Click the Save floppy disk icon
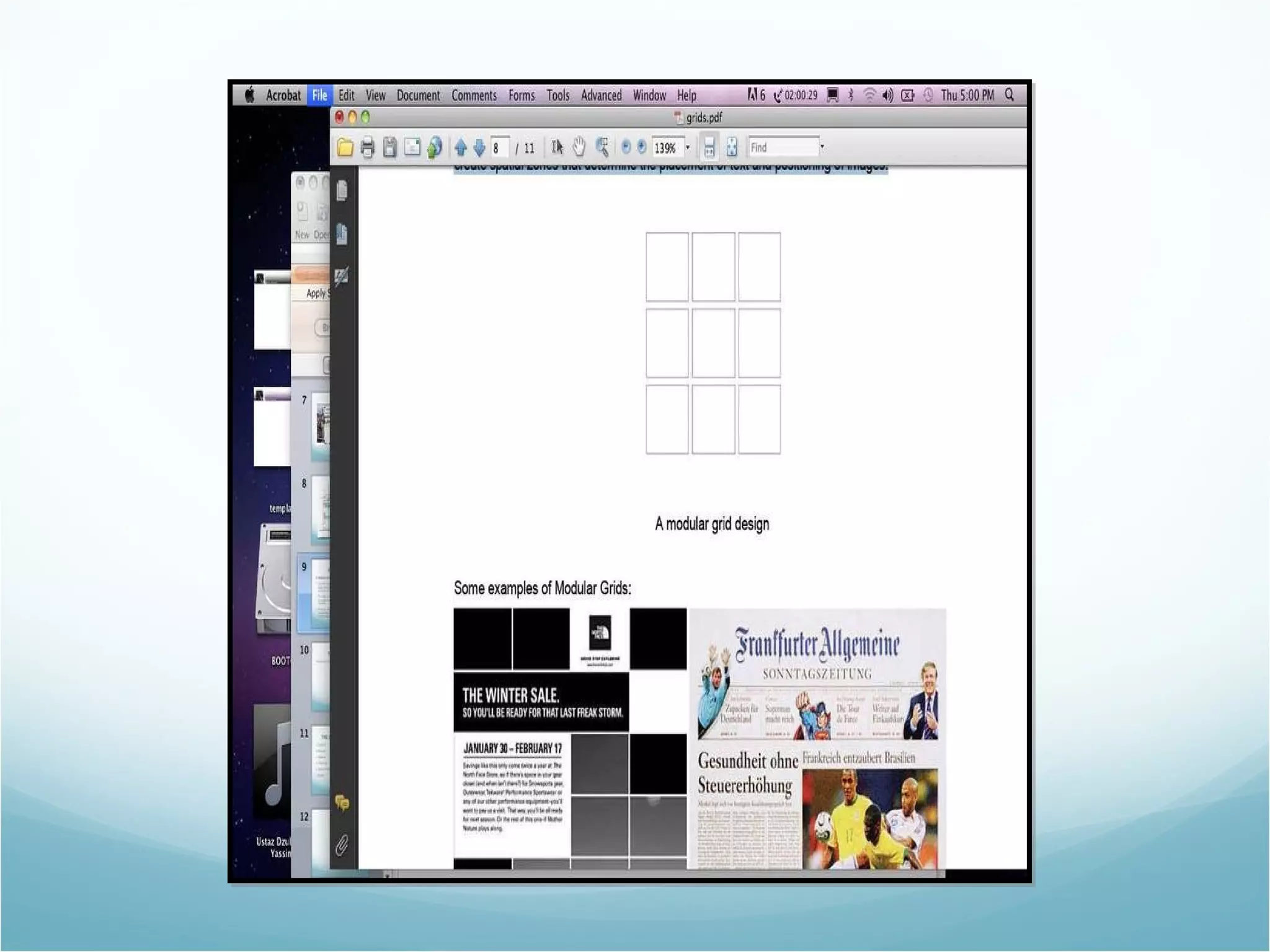1270x952 pixels. 389,148
